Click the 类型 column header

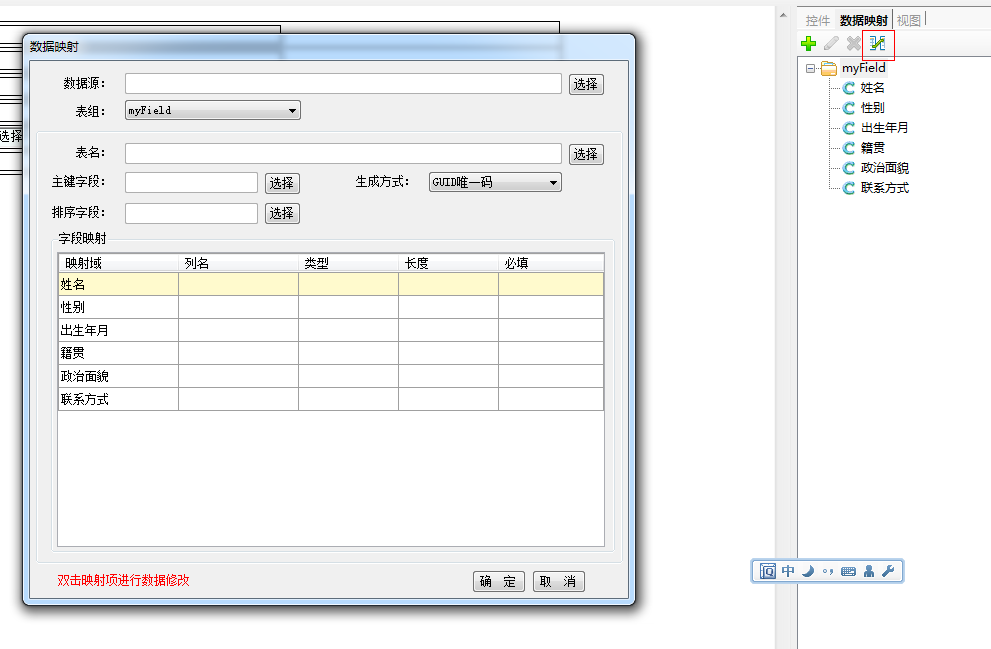coord(348,263)
